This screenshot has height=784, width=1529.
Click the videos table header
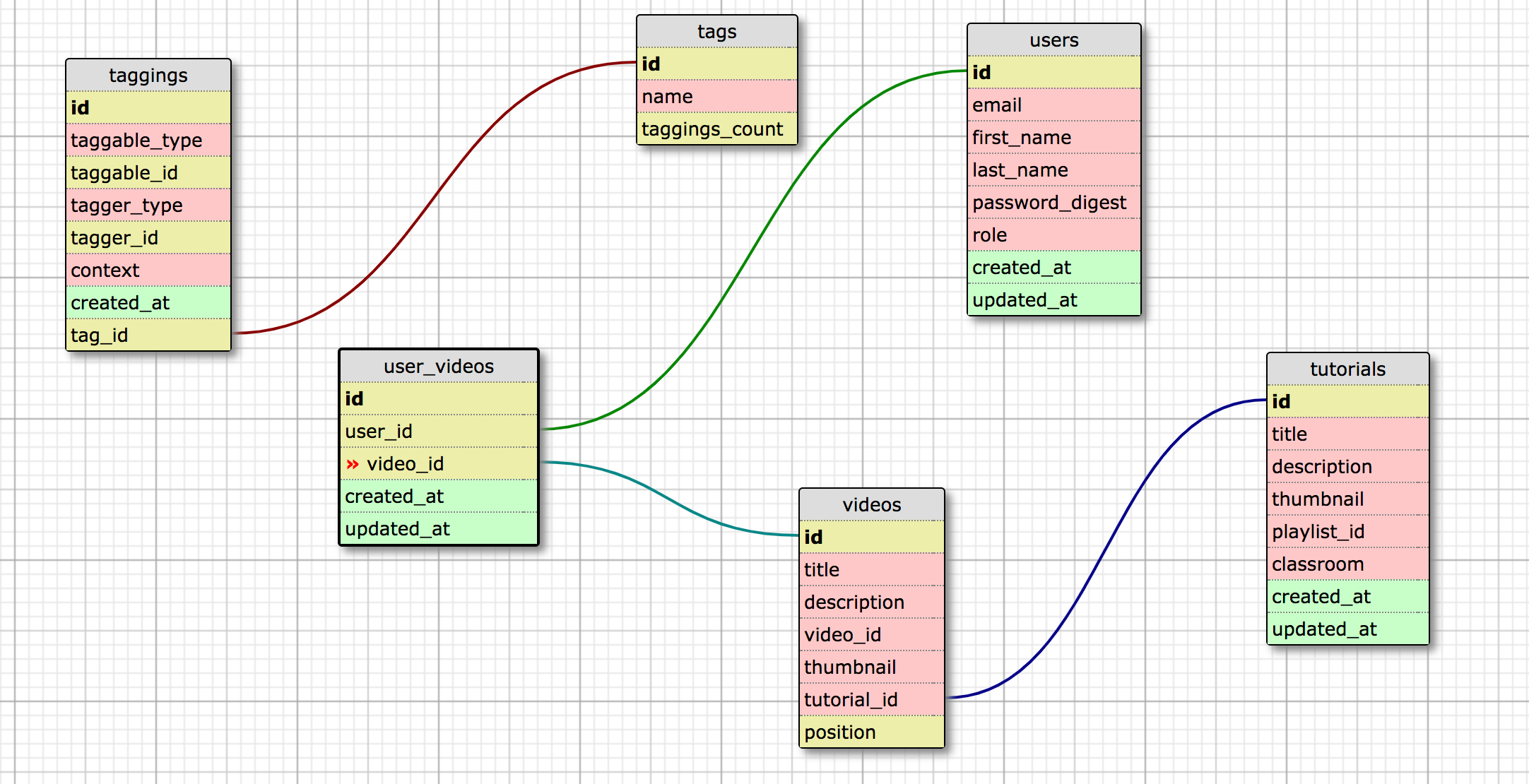point(871,505)
